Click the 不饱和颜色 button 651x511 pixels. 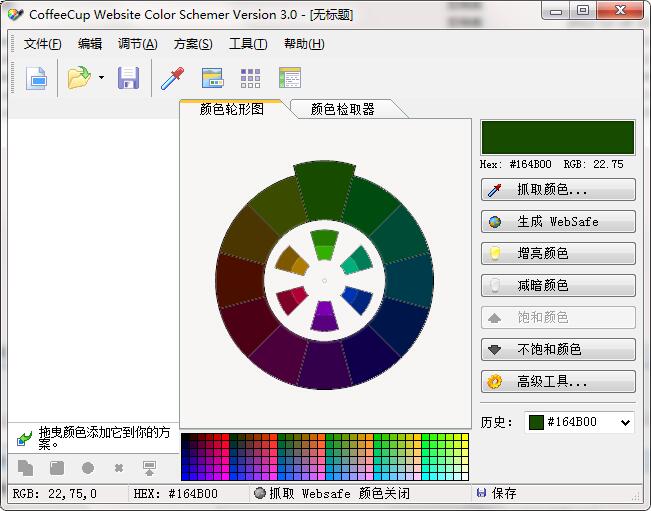[558, 350]
